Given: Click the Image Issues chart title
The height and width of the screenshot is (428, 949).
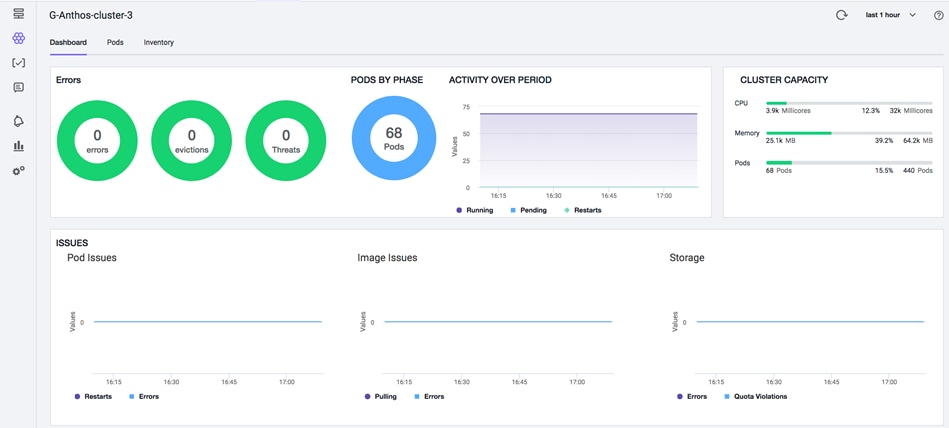Looking at the screenshot, I should click(x=387, y=258).
